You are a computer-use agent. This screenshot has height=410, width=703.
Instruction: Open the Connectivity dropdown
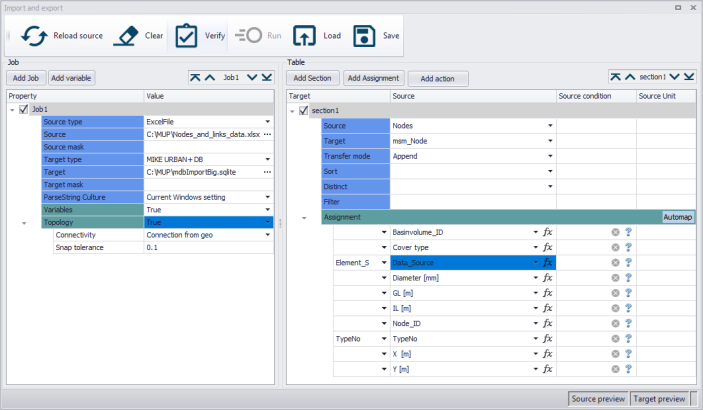268,235
